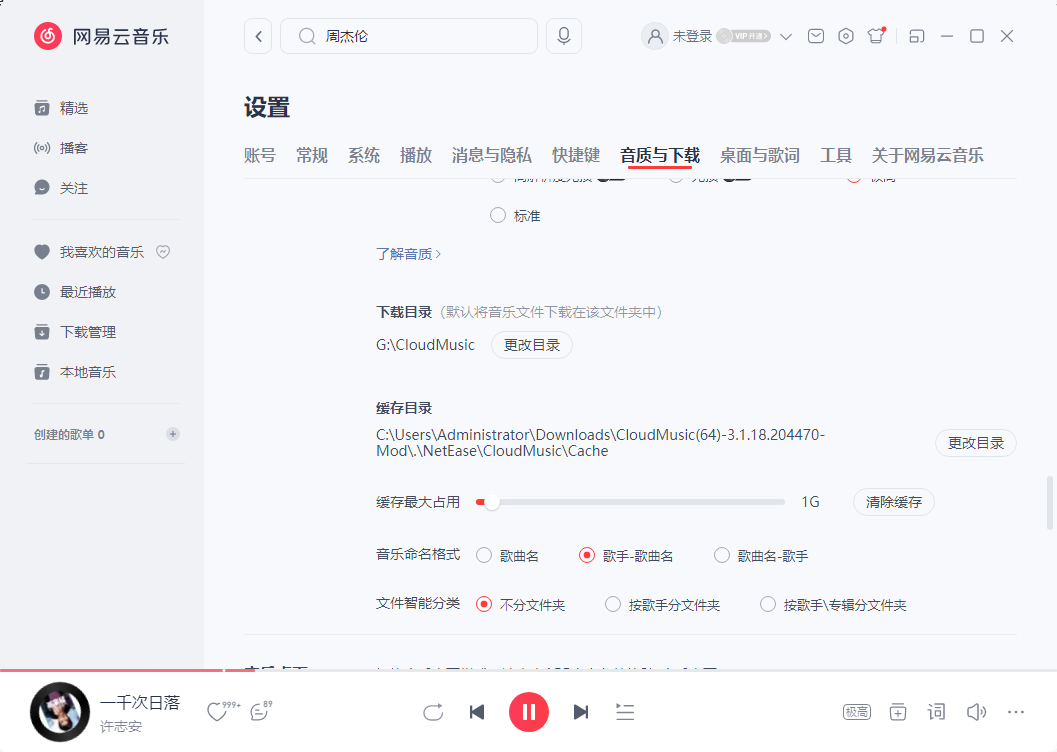Select 歌曲名 naming format

point(484,555)
